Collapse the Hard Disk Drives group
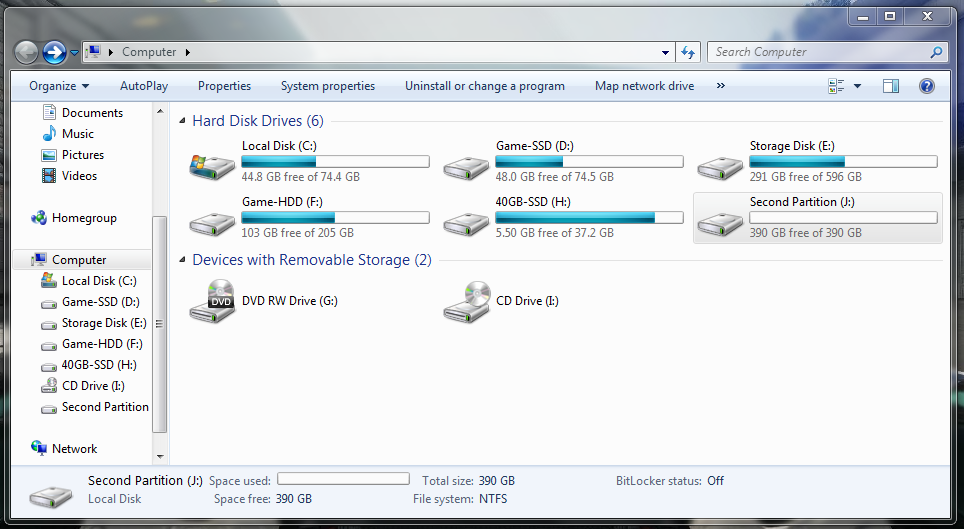Image resolution: width=964 pixels, height=529 pixels. [x=182, y=121]
